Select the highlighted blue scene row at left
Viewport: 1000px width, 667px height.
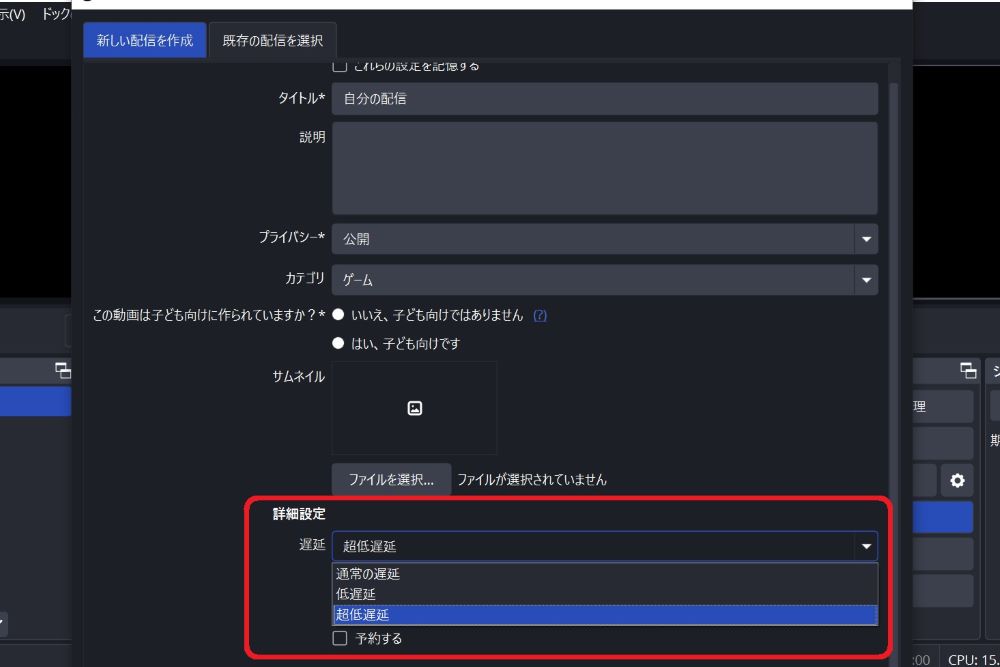click(35, 402)
